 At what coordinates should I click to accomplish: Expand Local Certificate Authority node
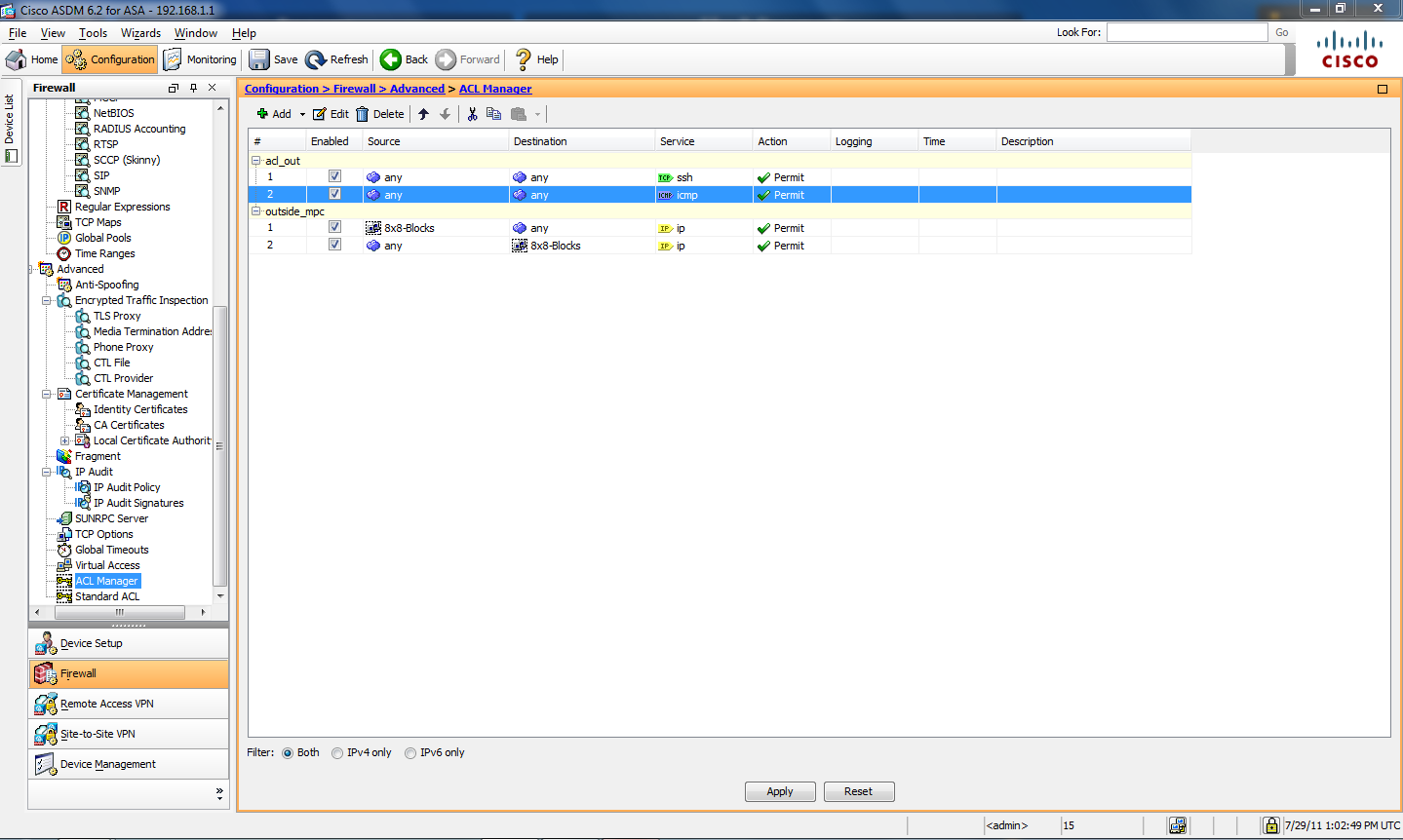[65, 441]
